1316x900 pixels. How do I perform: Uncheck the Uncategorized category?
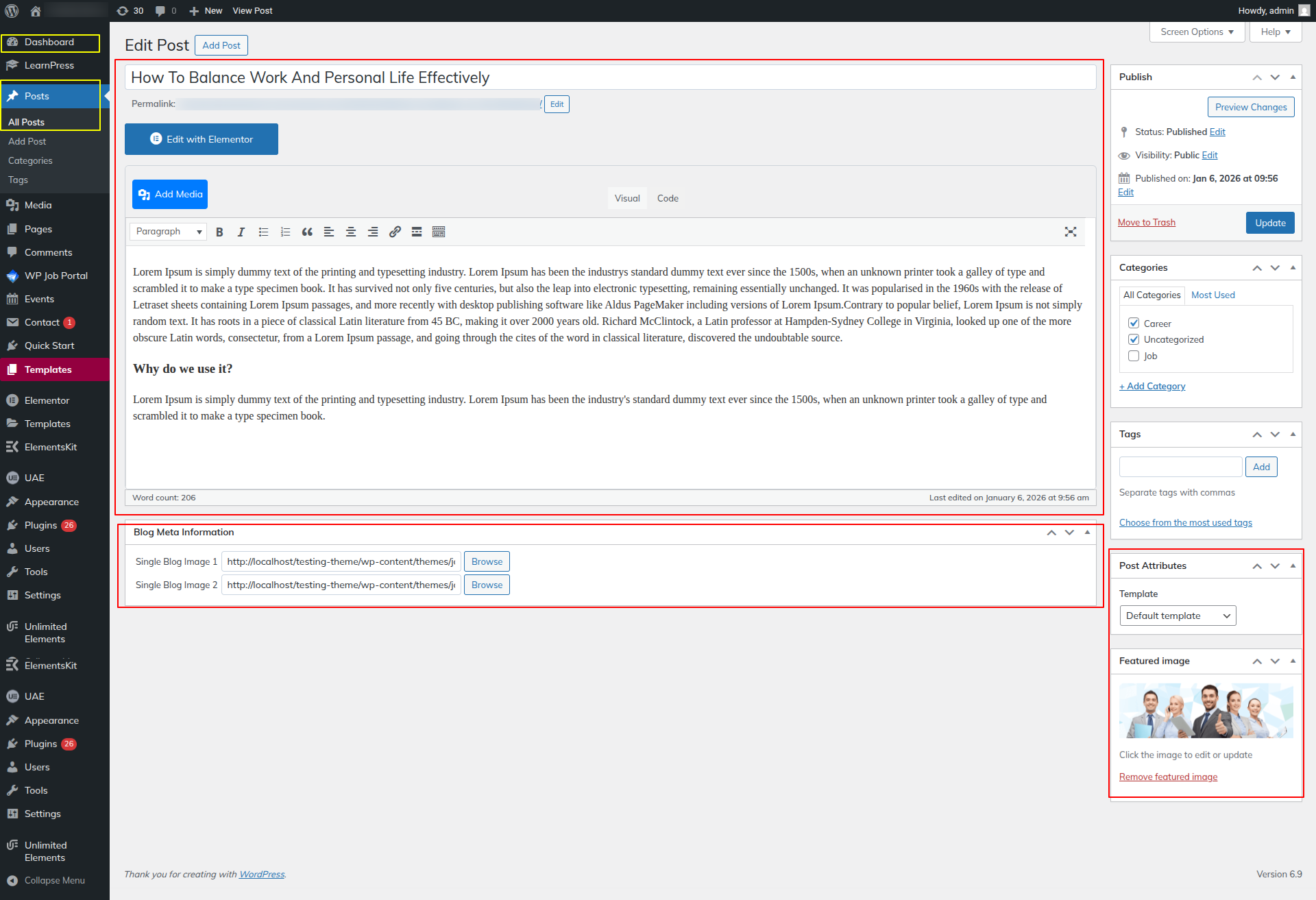[x=1134, y=340]
